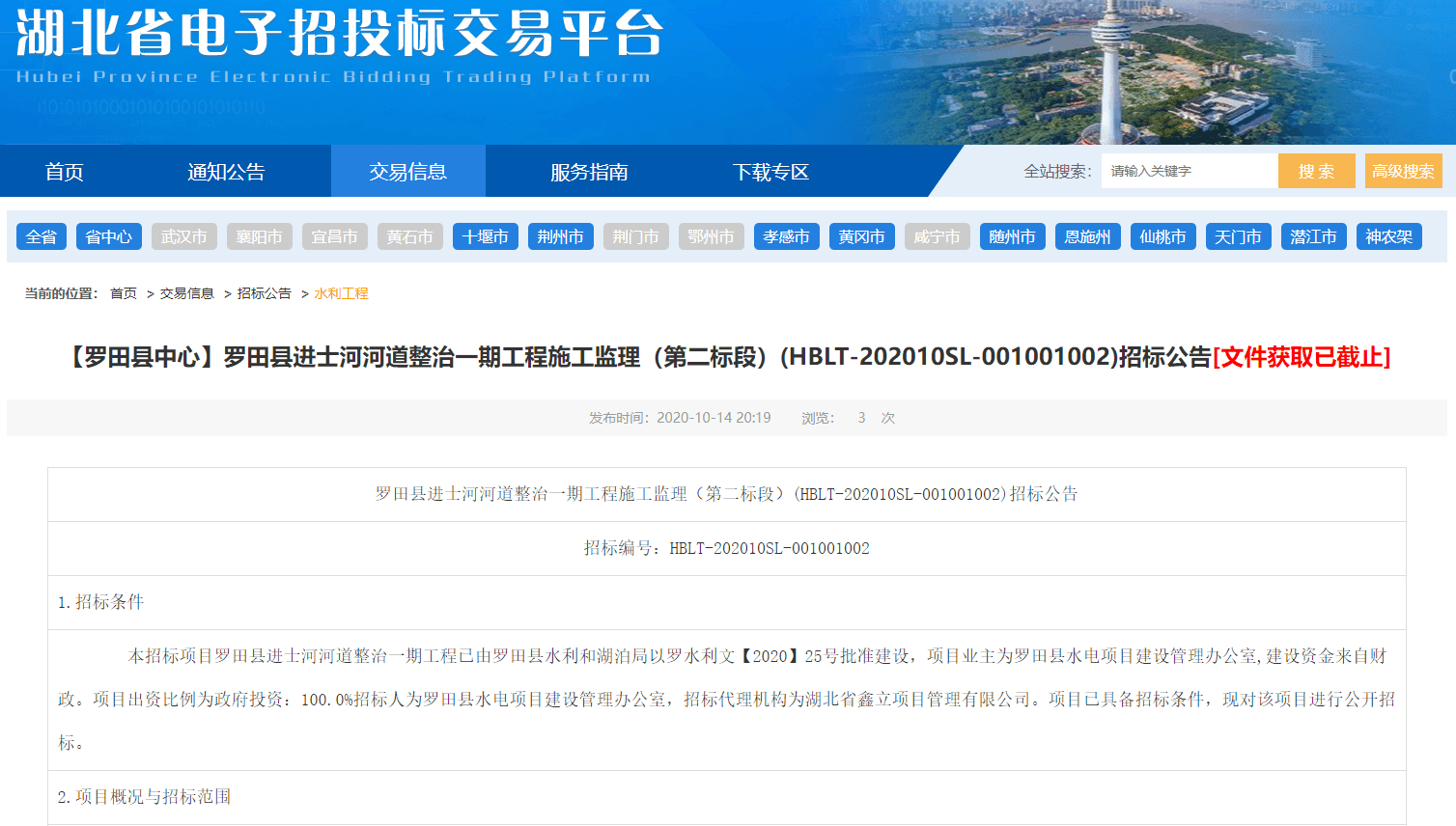Choose 神农架 from the region list
This screenshot has width=1456, height=826.
[1389, 236]
